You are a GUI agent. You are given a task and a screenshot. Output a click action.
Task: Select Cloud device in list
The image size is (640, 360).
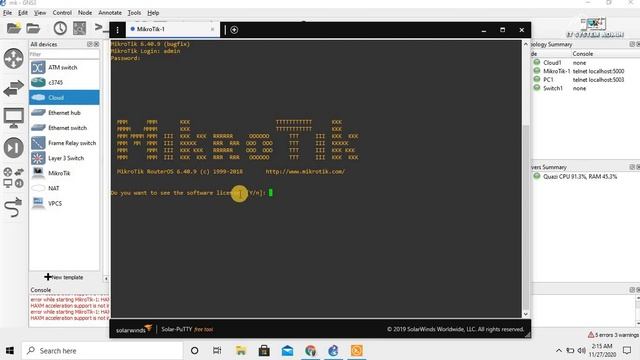pos(64,98)
